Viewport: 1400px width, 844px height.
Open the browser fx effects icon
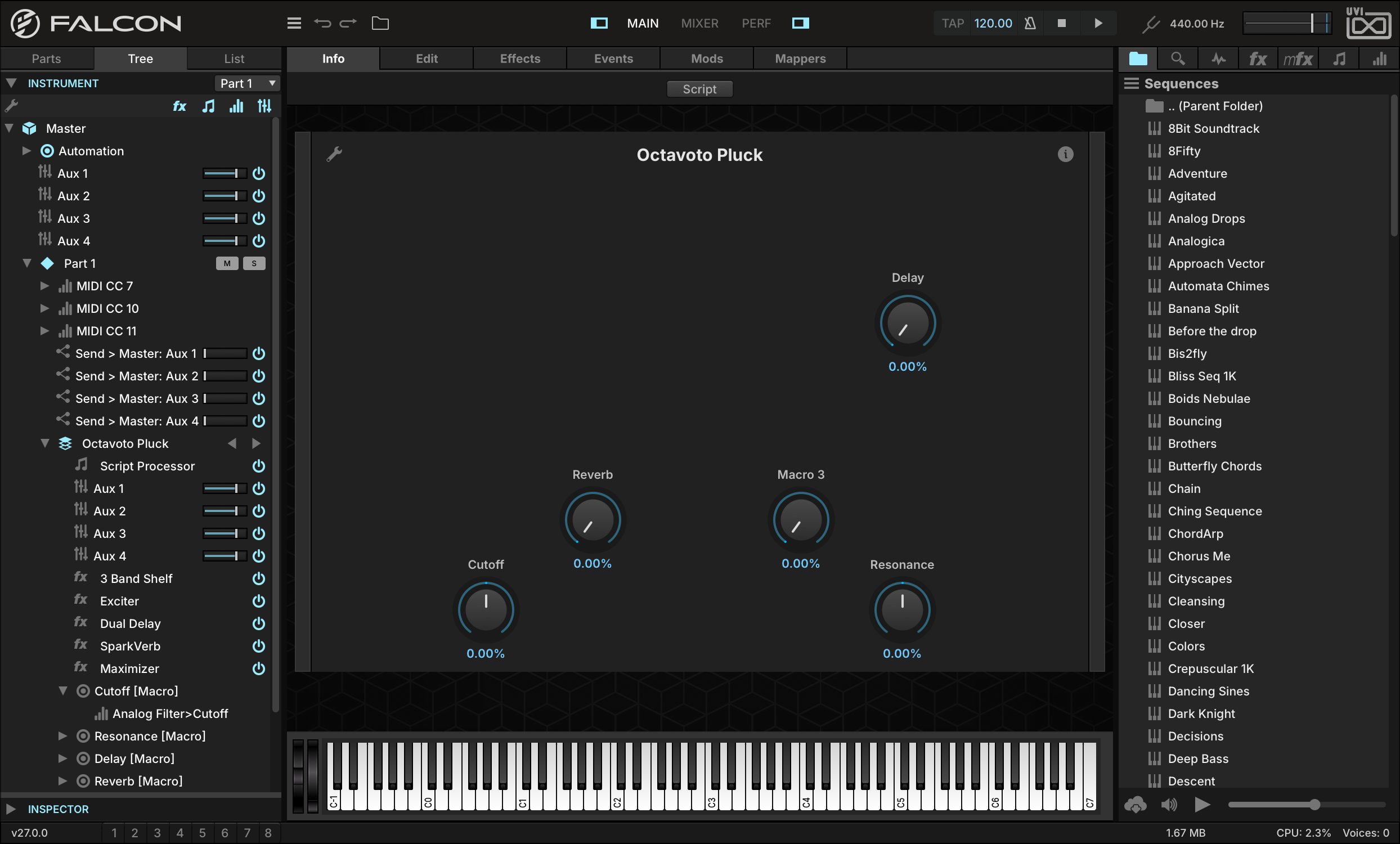[x=1258, y=59]
